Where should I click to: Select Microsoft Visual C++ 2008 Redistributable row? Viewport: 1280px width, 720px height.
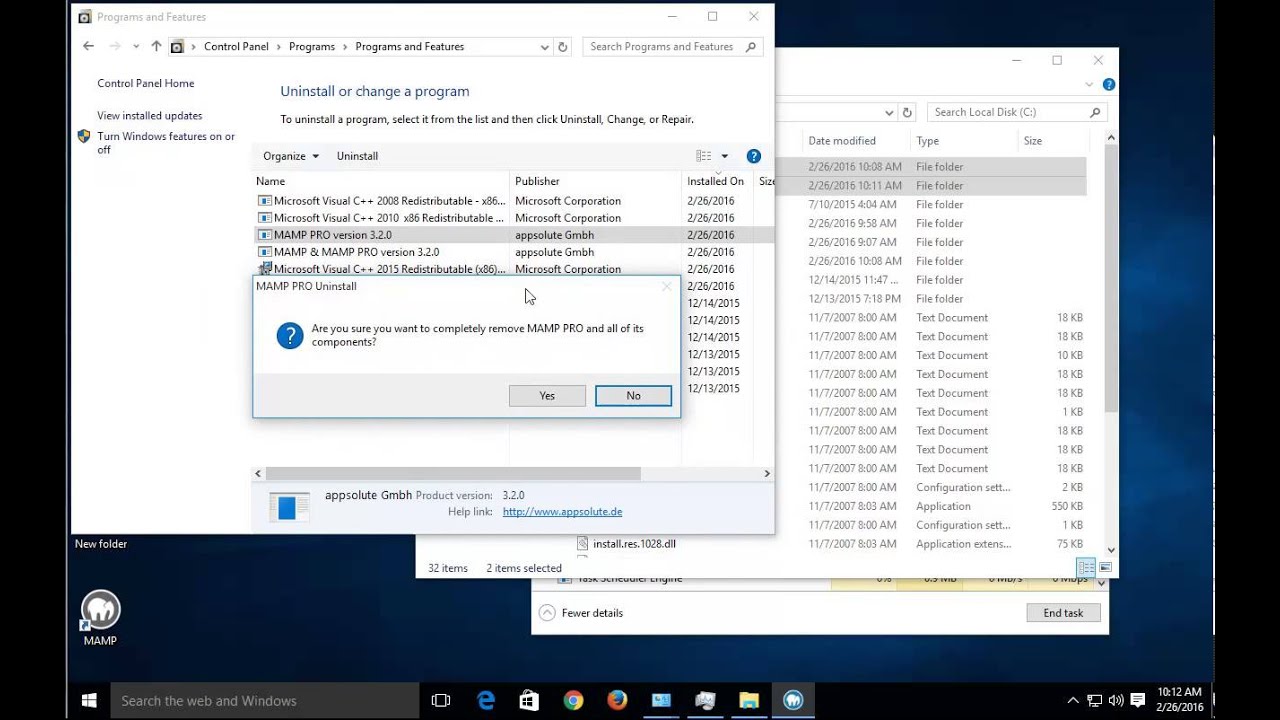click(513, 201)
